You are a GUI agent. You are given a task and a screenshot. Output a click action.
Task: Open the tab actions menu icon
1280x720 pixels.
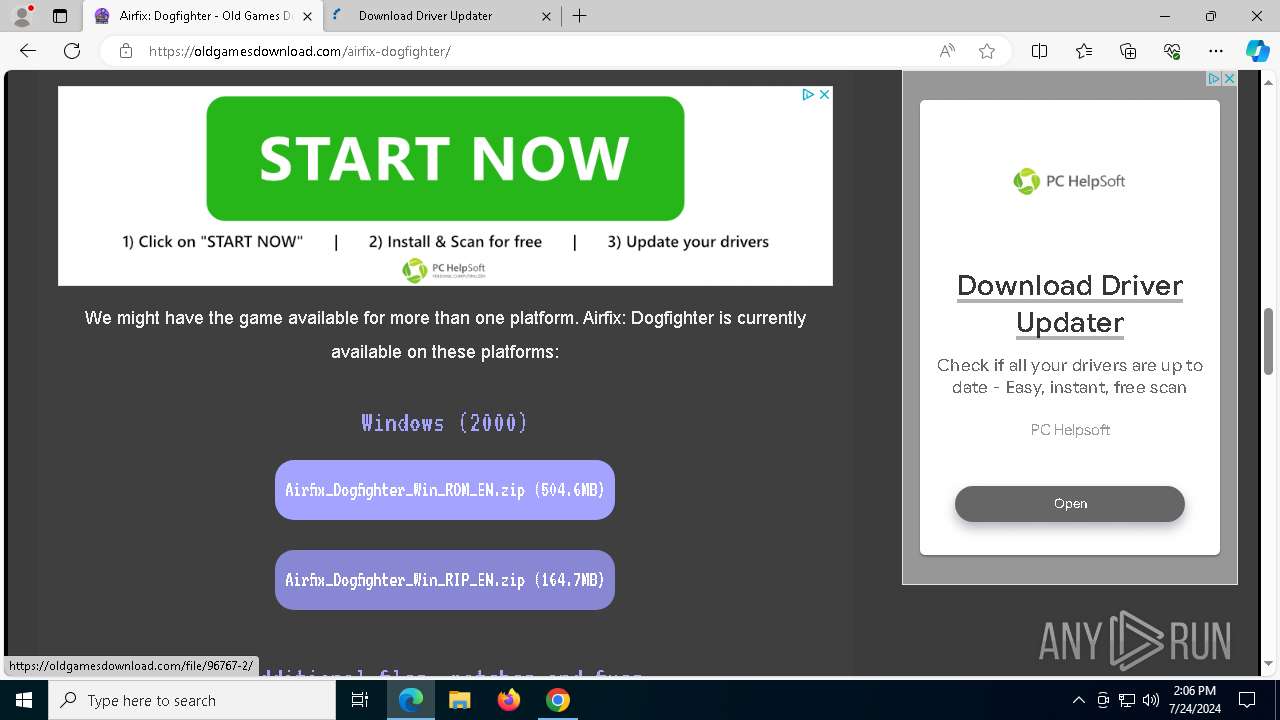pos(60,16)
